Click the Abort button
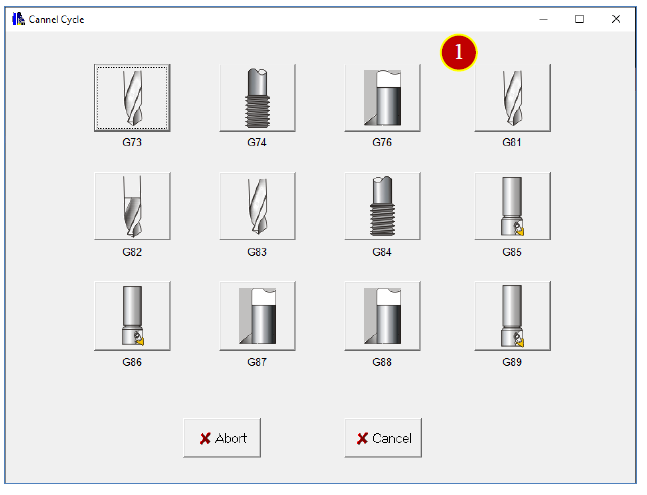647x495 pixels. click(x=222, y=438)
